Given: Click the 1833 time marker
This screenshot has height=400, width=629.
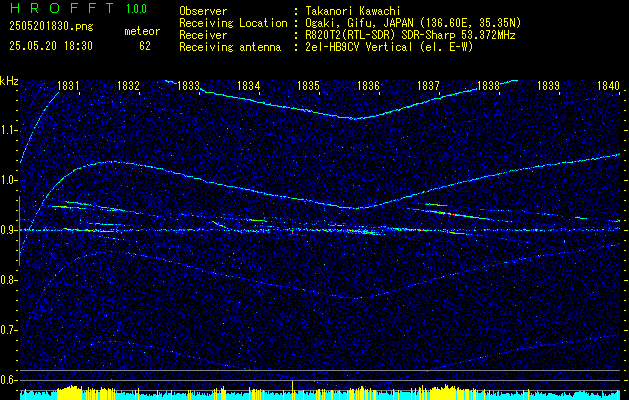Looking at the screenshot, I should (189, 85).
